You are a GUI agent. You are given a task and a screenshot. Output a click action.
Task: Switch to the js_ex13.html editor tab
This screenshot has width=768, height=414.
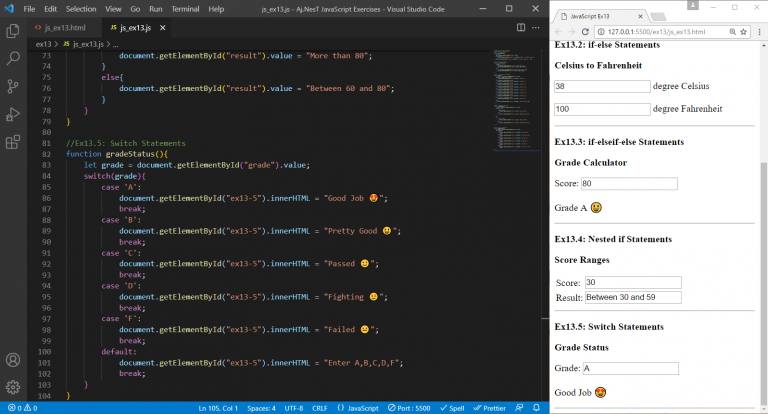(x=64, y=27)
